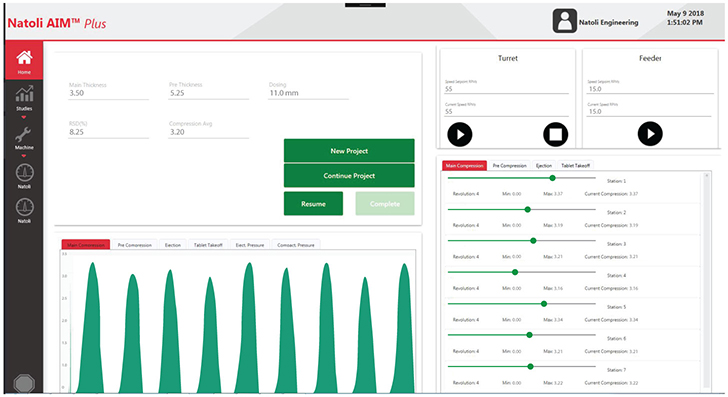Click Station 4 Current Compression 3.16 text
Viewport: 728px width, 397px height.
coord(611,288)
